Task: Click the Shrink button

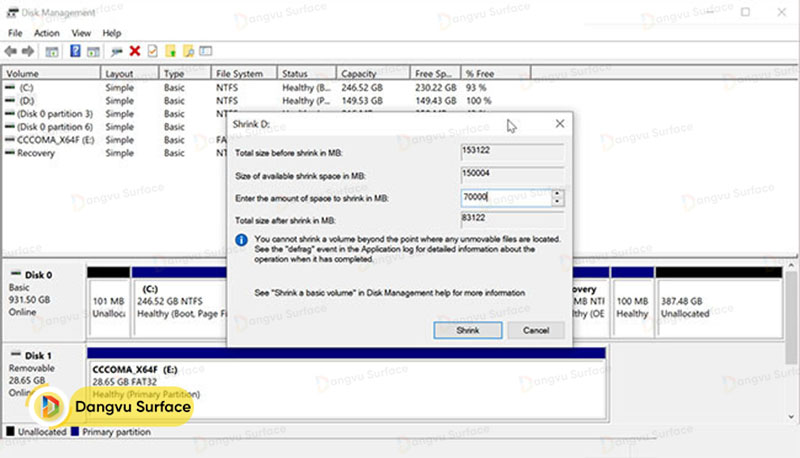Action: tap(467, 330)
